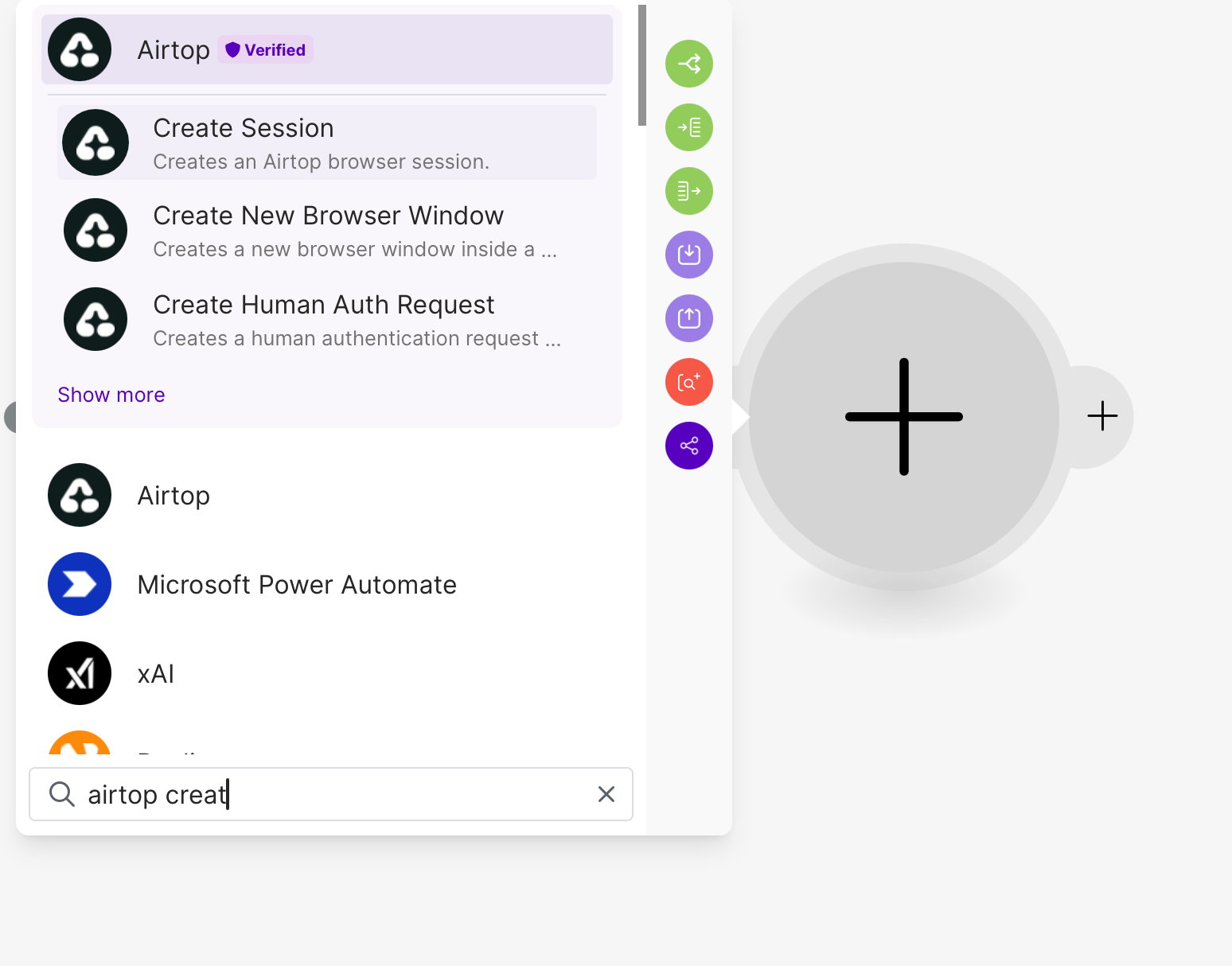Open the xAI app entry

point(156,674)
